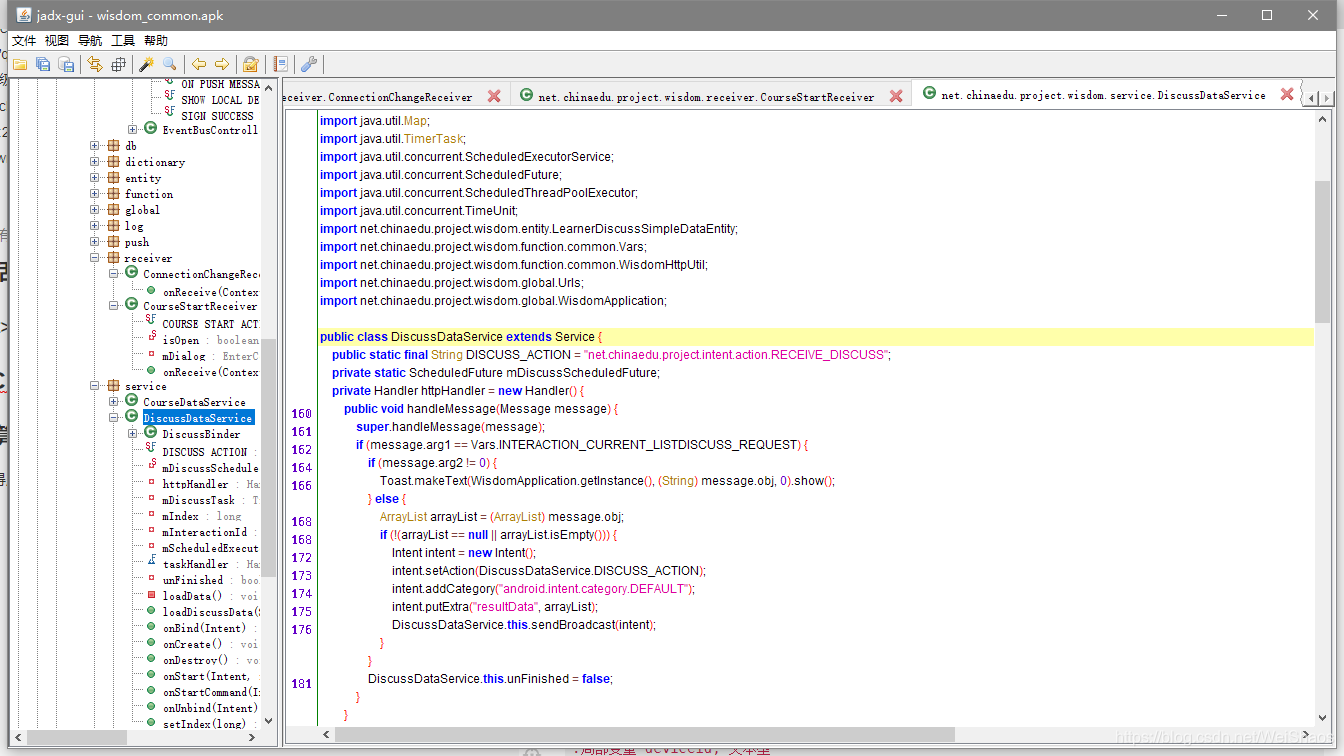Open class search magnifier icon
This screenshot has height=756, width=1344.
(170, 64)
